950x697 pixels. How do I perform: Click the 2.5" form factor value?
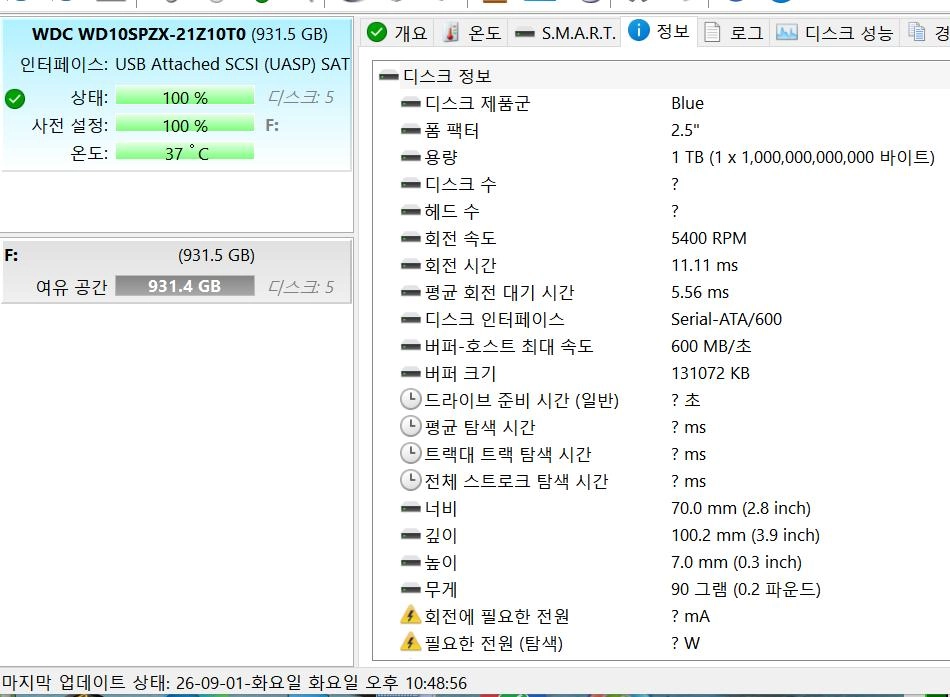[685, 130]
